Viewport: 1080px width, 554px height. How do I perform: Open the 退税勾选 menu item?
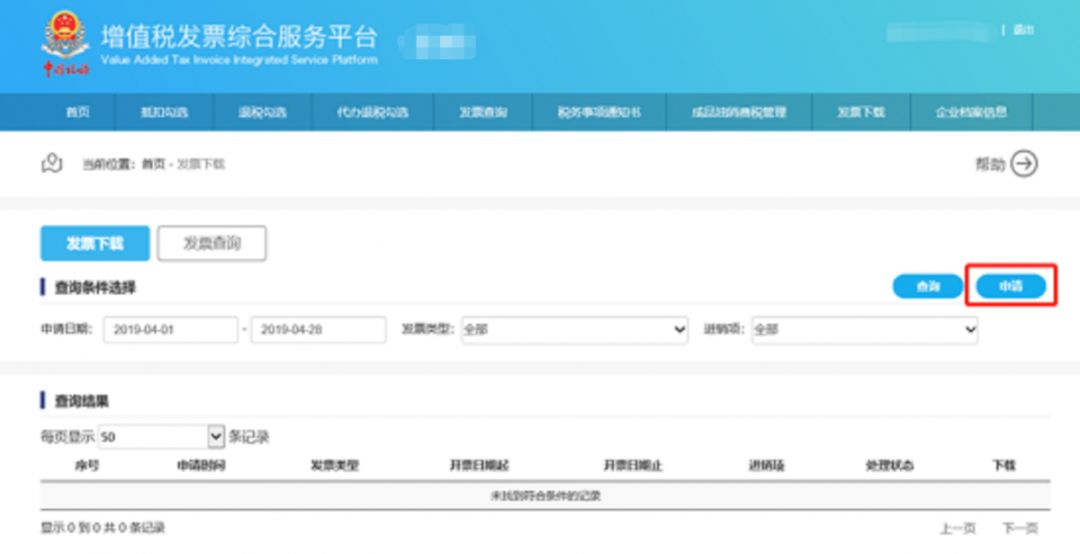click(263, 112)
